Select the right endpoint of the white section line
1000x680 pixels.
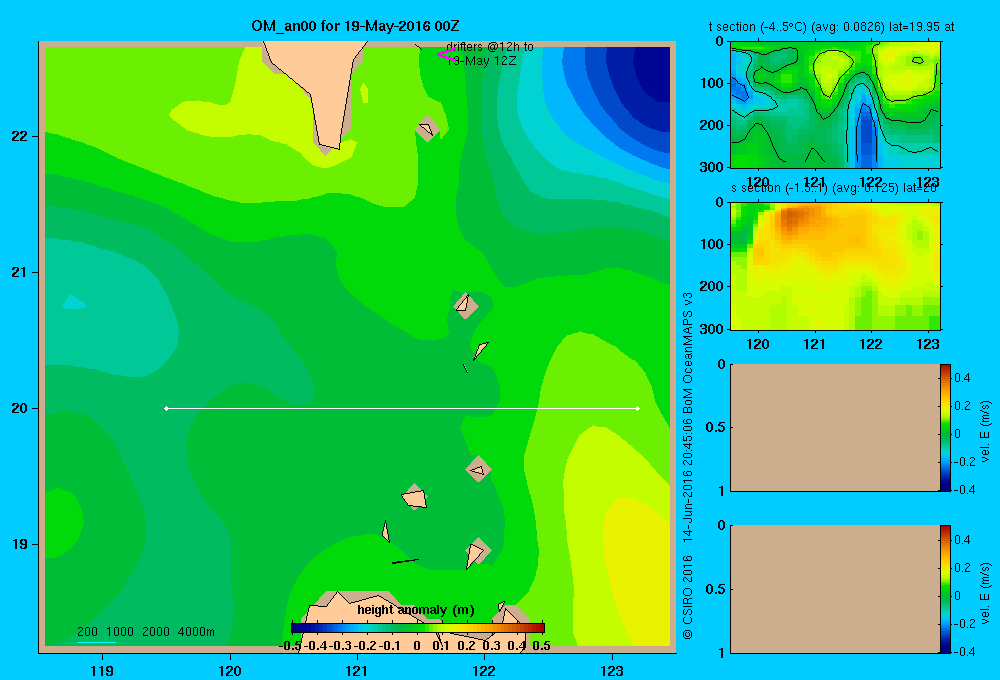638,408
